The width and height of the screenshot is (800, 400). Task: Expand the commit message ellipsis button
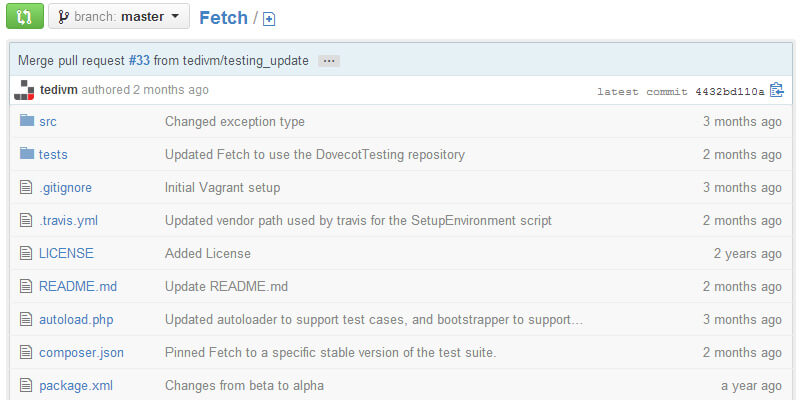329,61
